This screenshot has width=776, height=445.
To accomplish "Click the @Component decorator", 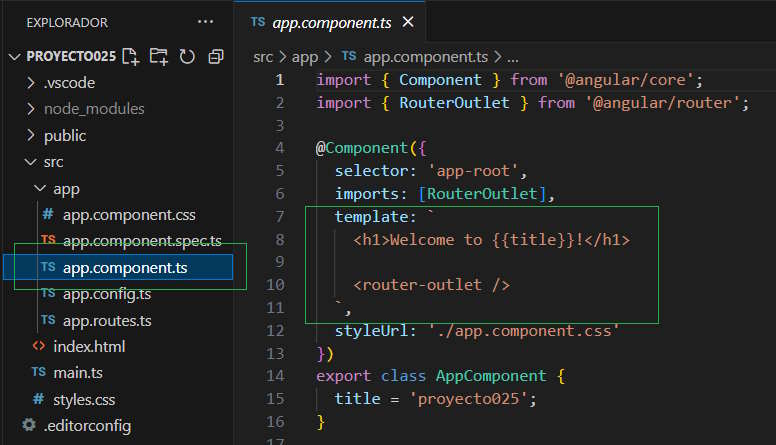I will [361, 148].
